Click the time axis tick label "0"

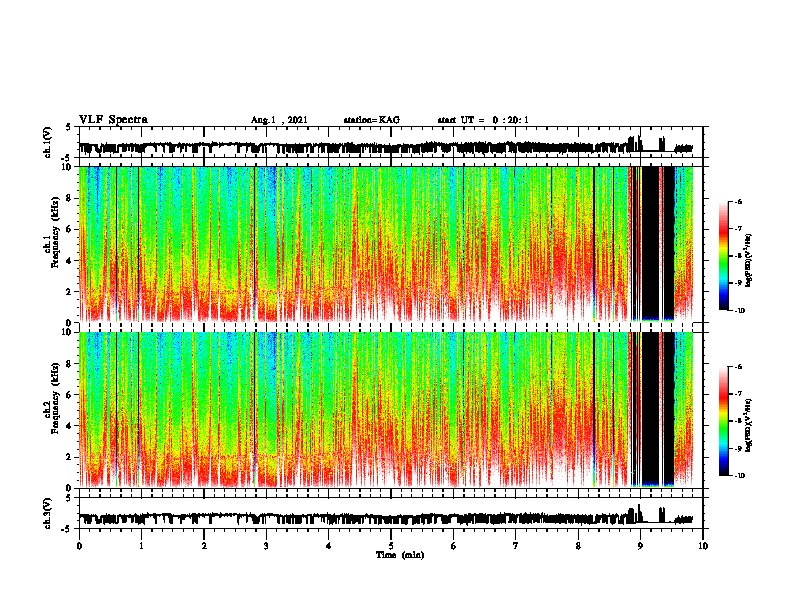79,546
